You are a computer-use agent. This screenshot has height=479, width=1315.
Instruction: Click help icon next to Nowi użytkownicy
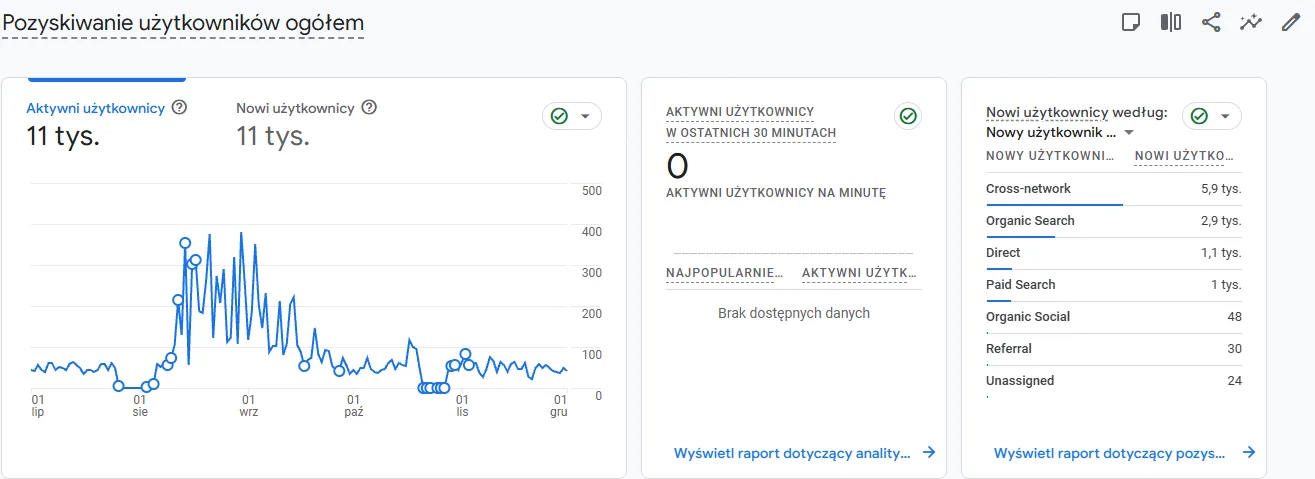tap(369, 108)
